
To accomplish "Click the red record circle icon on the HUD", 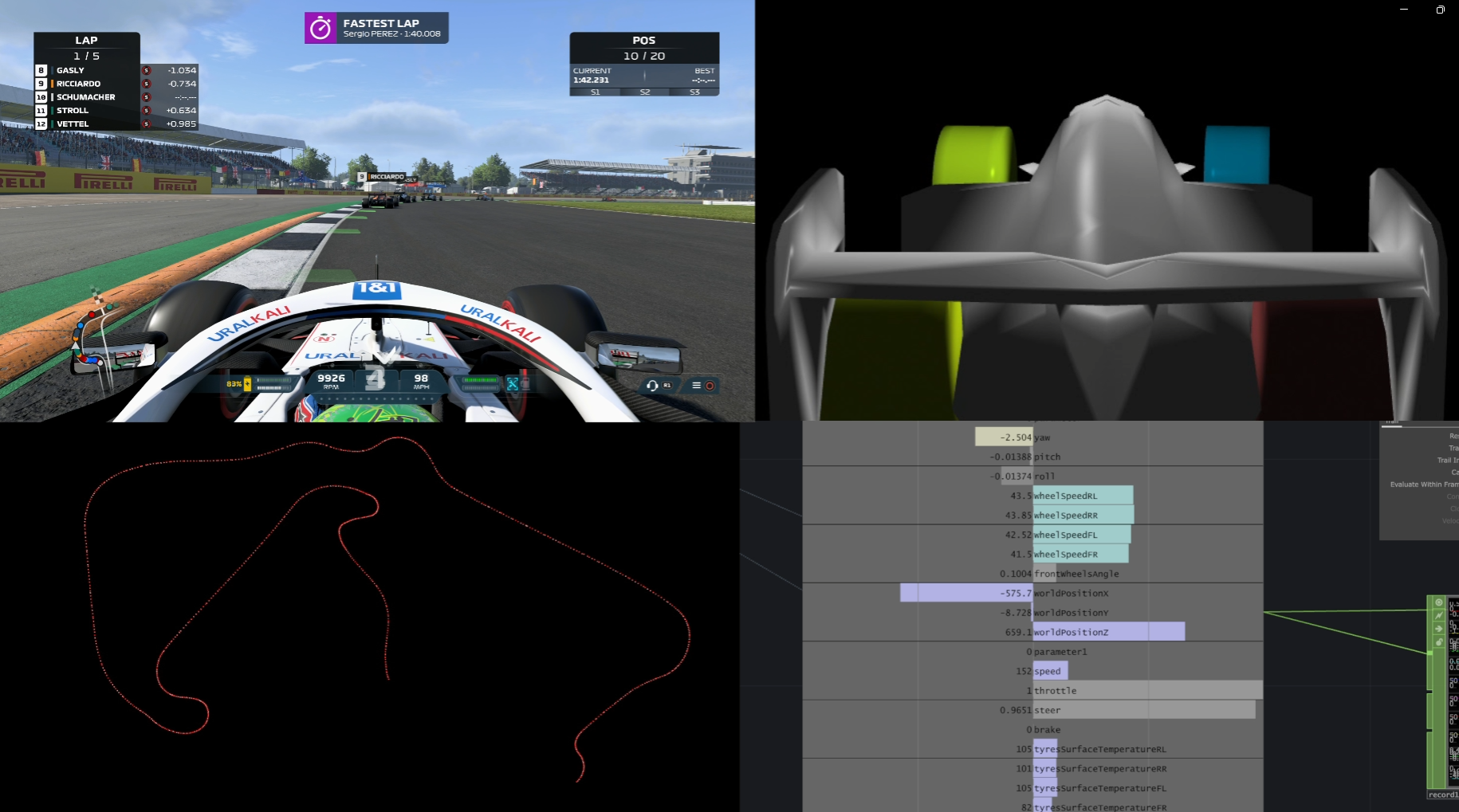I will coord(710,386).
